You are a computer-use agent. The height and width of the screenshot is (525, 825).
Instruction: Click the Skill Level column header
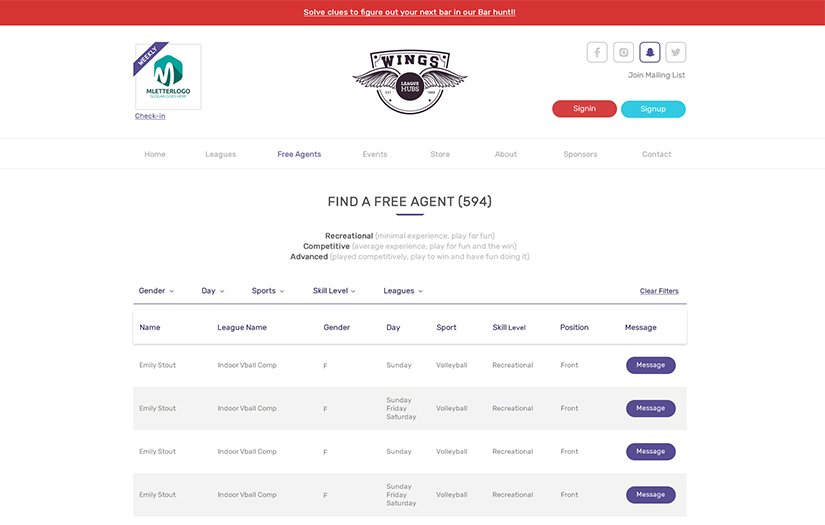pos(509,327)
